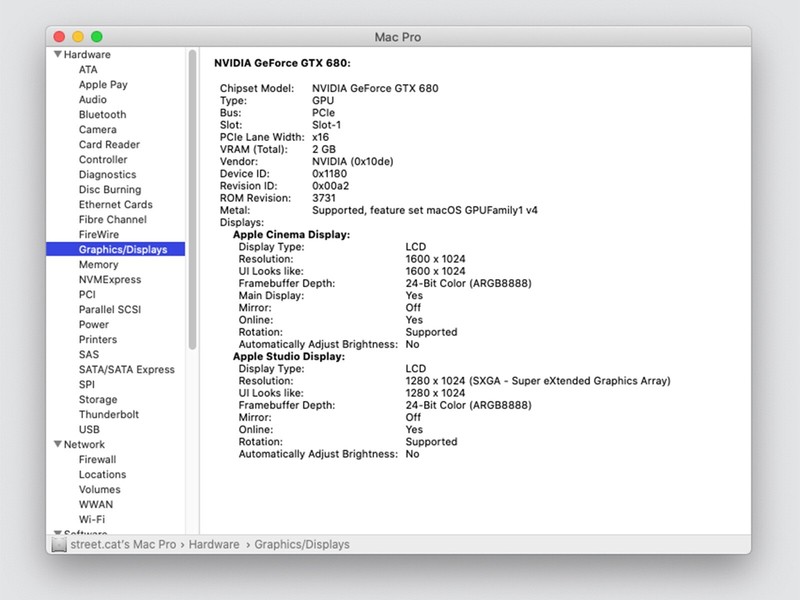This screenshot has width=800, height=600.
Task: Select Graphics/Displays in the sidebar
Action: click(x=122, y=250)
